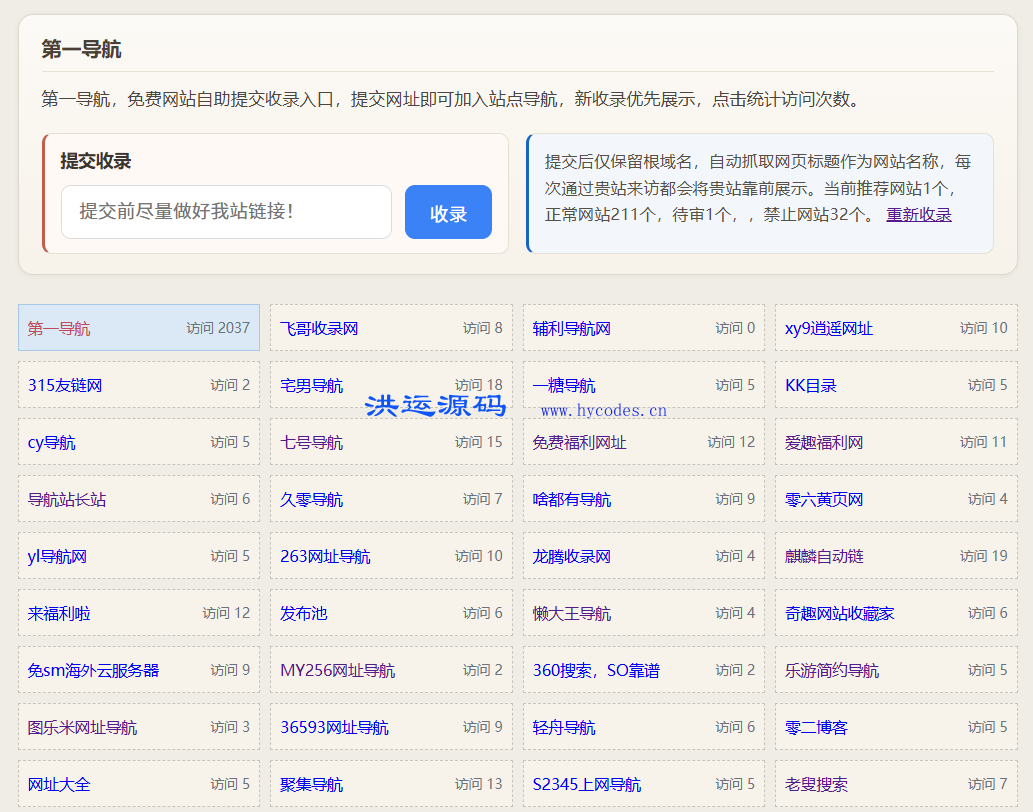The height and width of the screenshot is (812, 1033).
Task: Open the 第一导航 highlighted site link
Action: pos(59,328)
